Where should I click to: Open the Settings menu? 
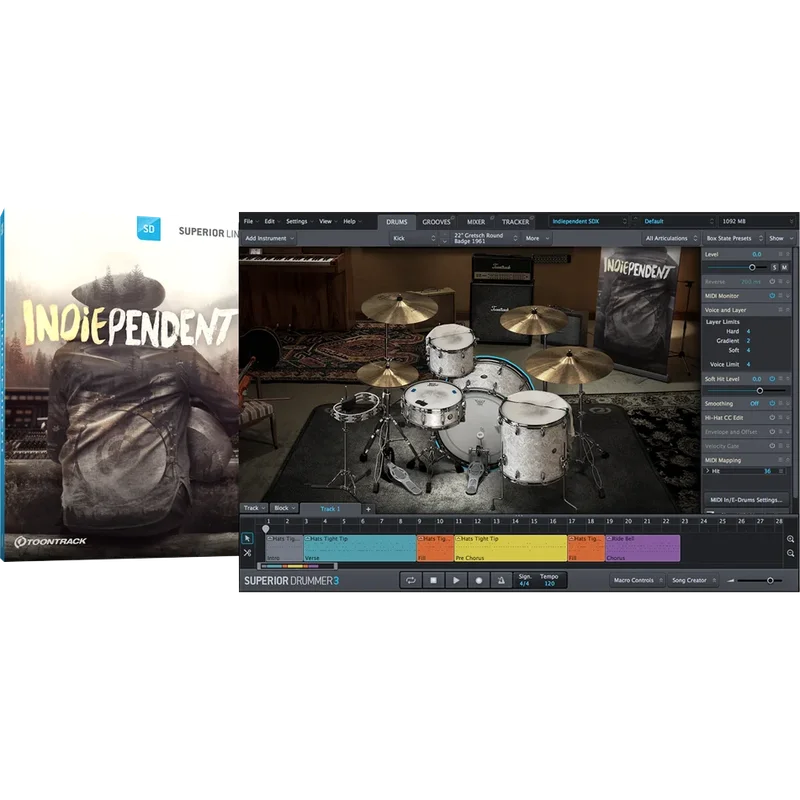299,221
